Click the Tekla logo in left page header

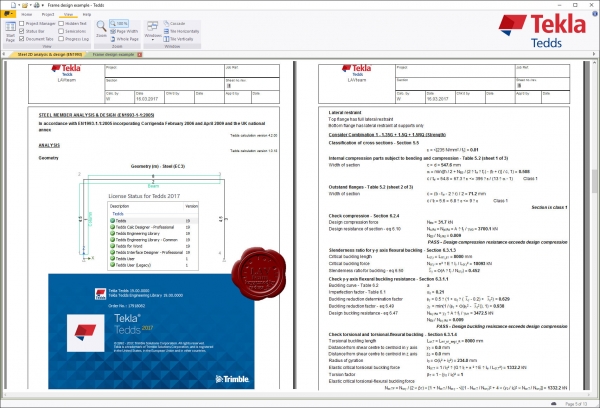(66, 70)
